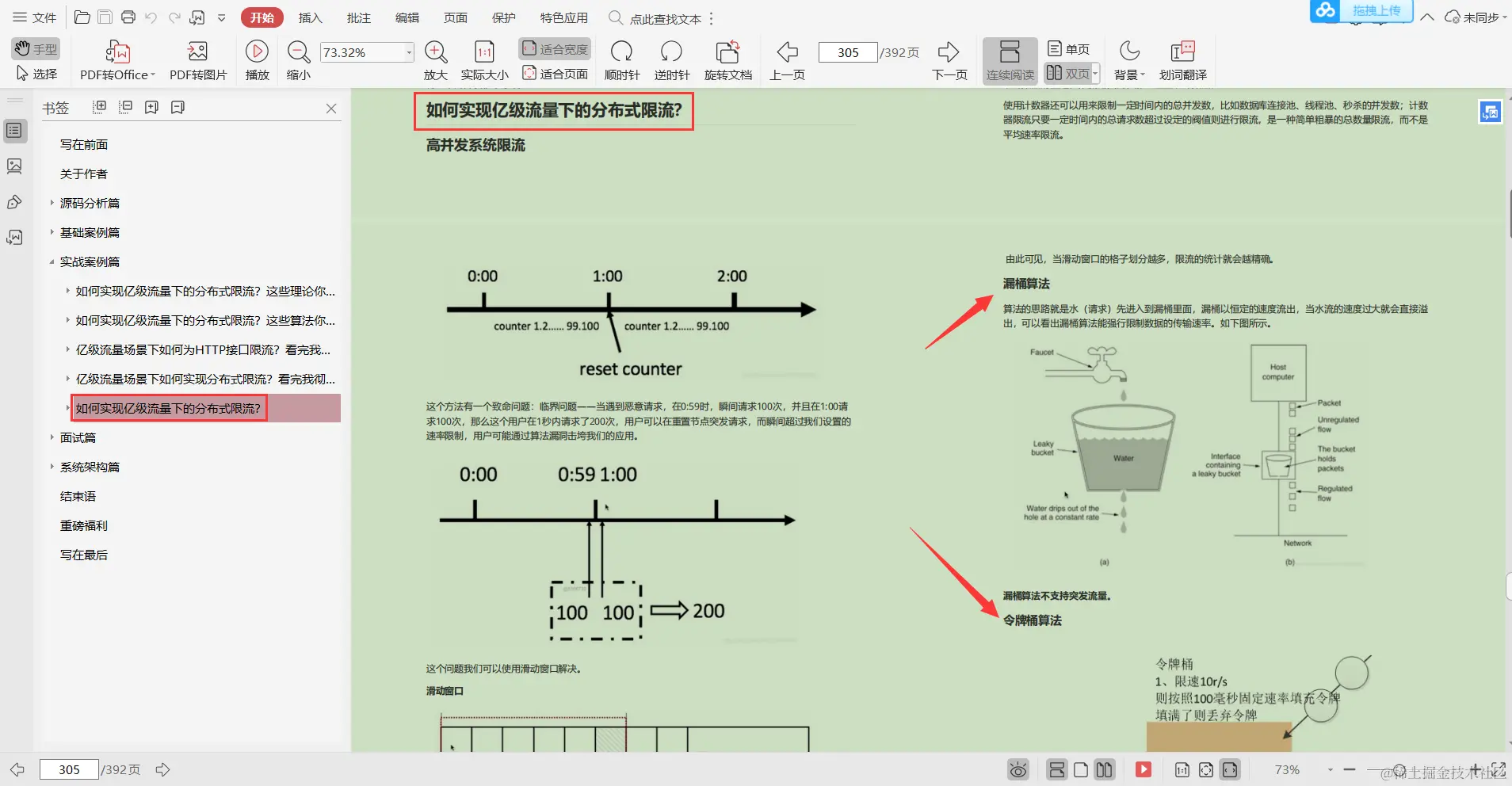Viewport: 1512px width, 786px height.
Task: Select the 开始 ribbon tab
Action: tap(262, 17)
